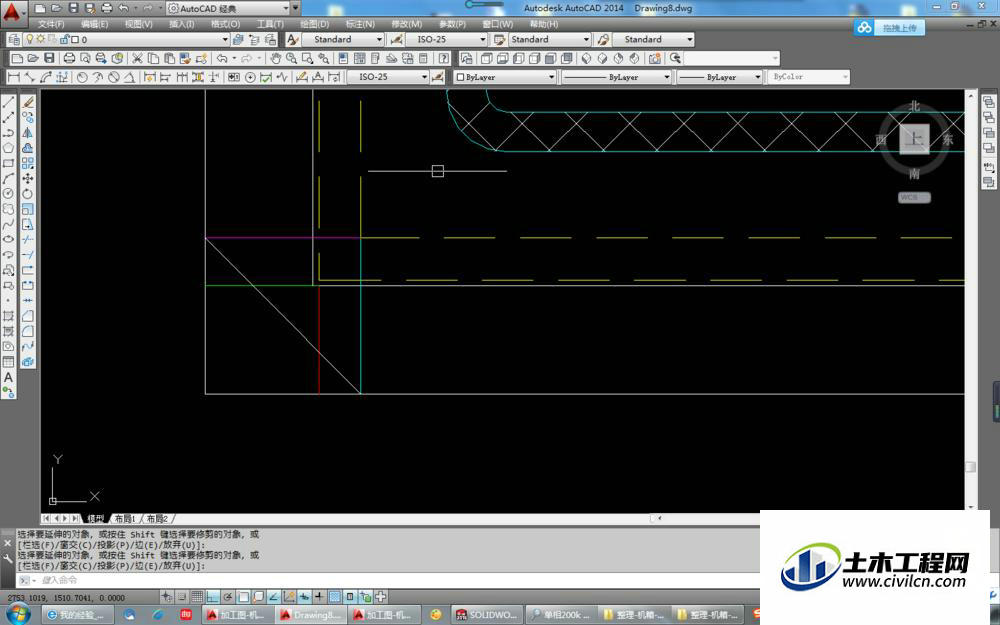
Task: Select the Multiline Text A tool
Action: [8, 377]
